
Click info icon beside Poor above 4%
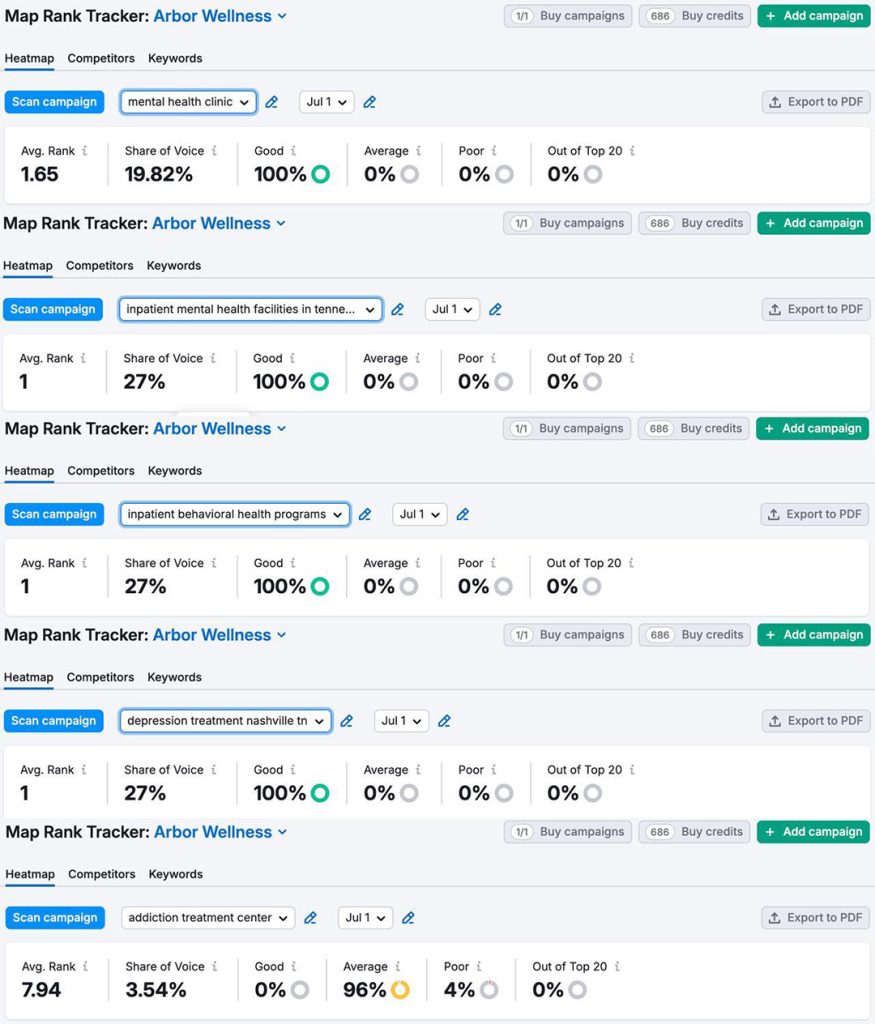coord(479,967)
